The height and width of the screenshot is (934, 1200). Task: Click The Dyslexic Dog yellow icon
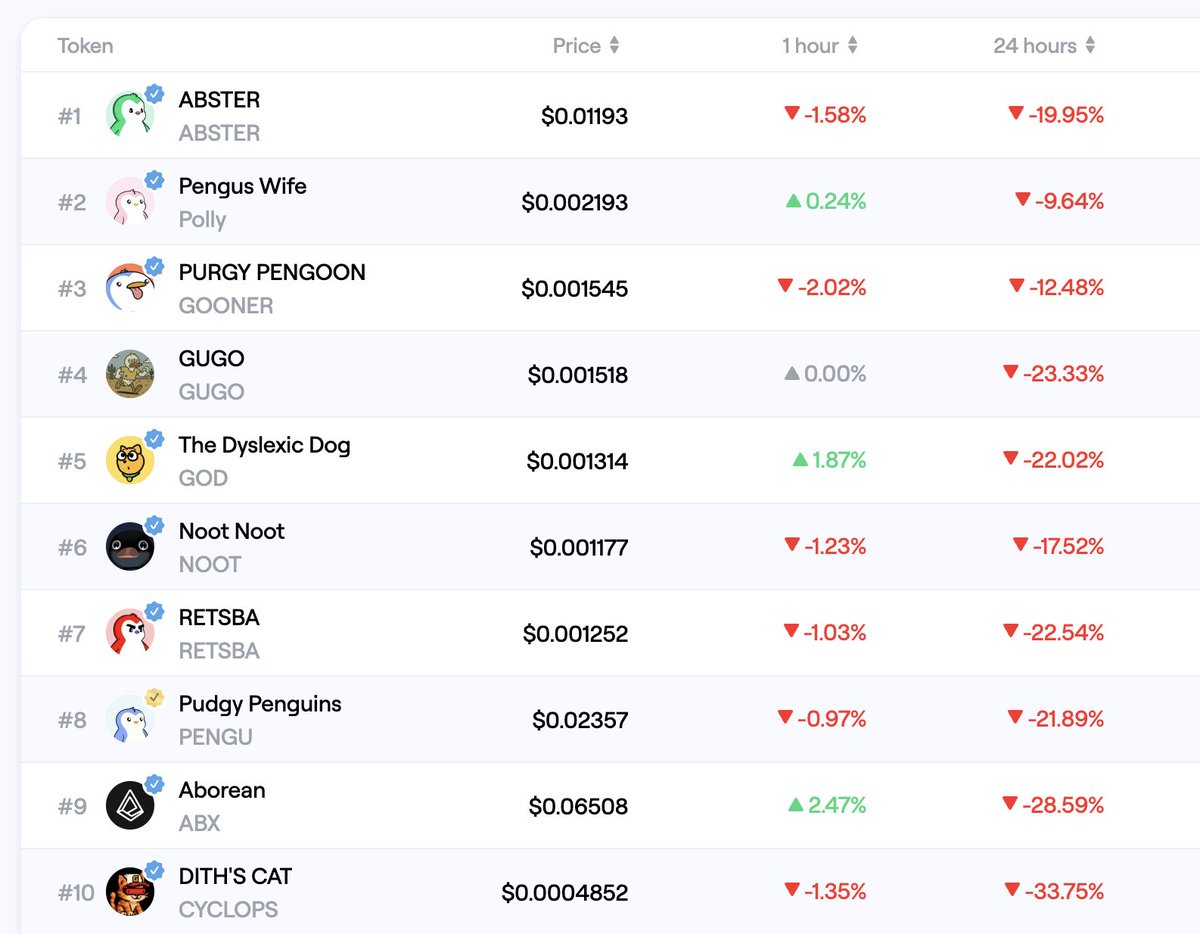[x=130, y=460]
